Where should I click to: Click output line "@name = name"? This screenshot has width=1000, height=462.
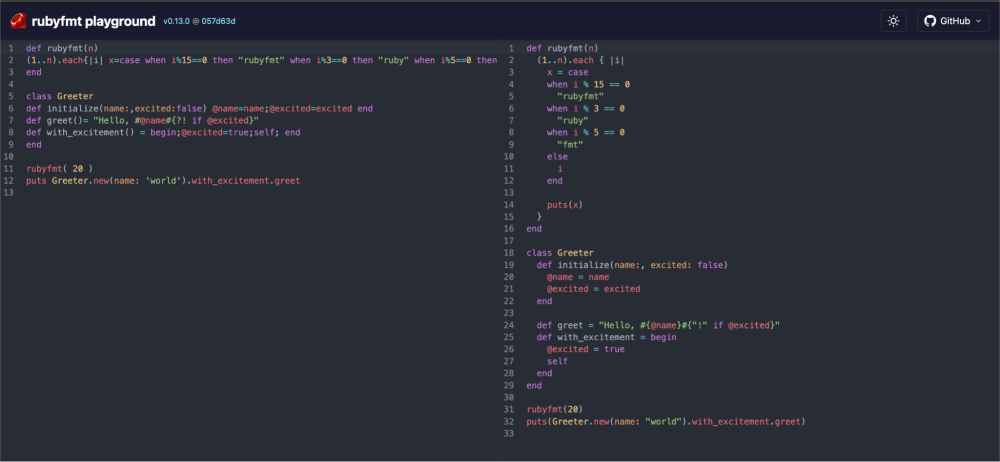[x=578, y=277]
